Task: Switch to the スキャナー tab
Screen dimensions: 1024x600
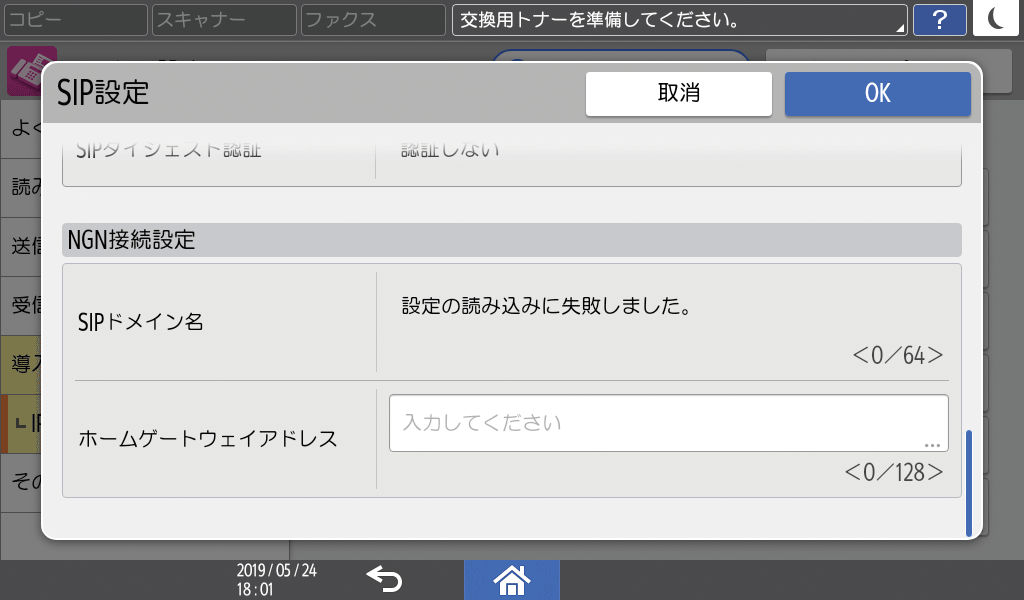Action: [222, 19]
